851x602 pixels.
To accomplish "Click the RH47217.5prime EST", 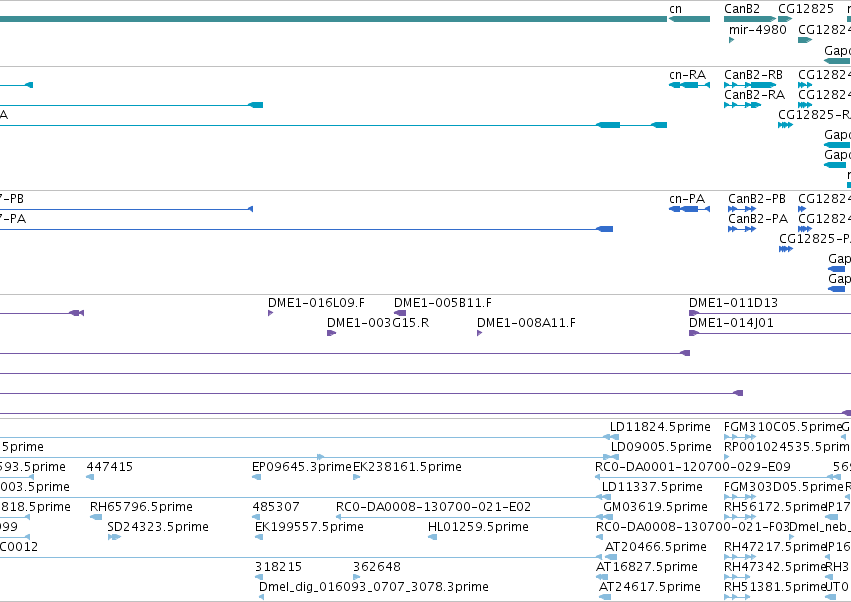I will 740,557.
